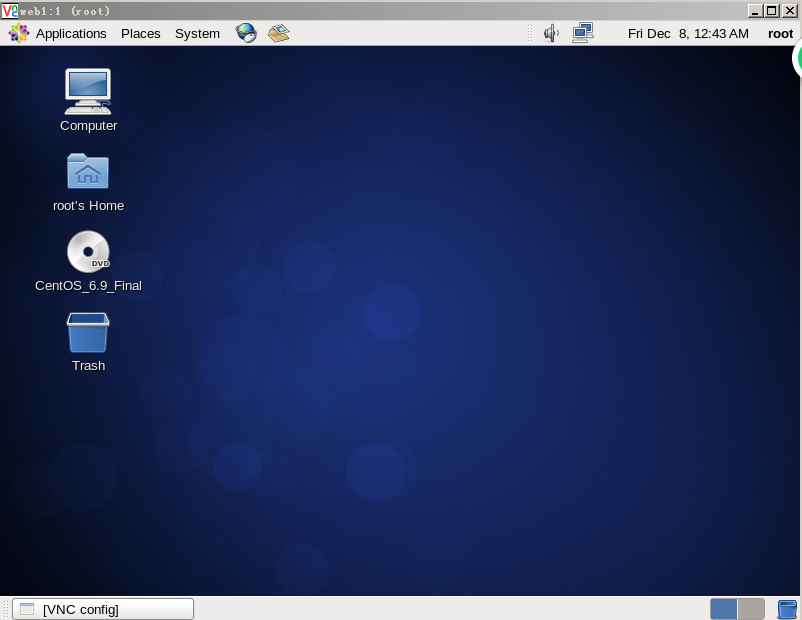The image size is (802, 620).
Task: Open the root user menu
Action: click(780, 34)
